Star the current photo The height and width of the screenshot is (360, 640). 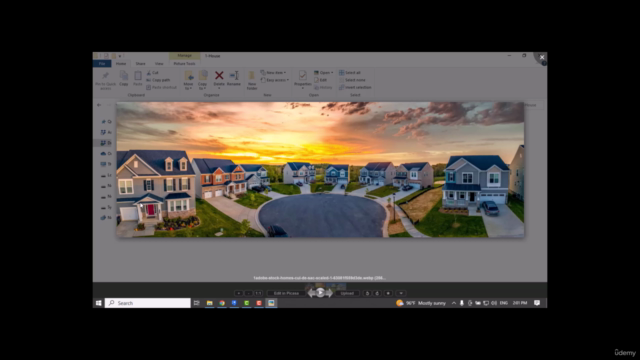(388, 293)
